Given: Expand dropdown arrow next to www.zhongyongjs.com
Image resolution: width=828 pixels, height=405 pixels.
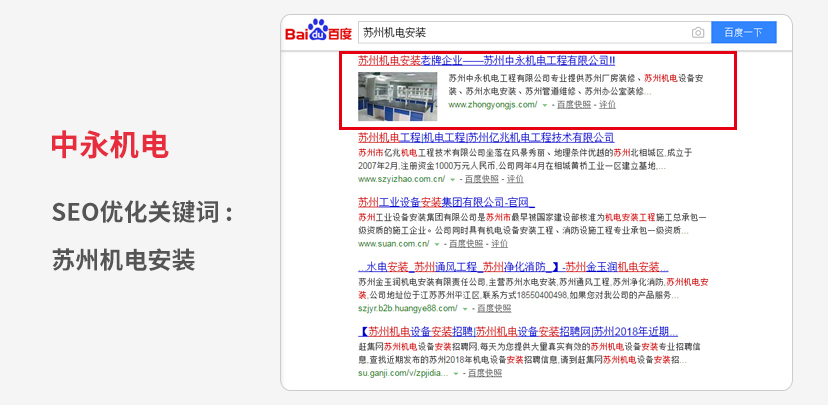Looking at the screenshot, I should [547, 105].
